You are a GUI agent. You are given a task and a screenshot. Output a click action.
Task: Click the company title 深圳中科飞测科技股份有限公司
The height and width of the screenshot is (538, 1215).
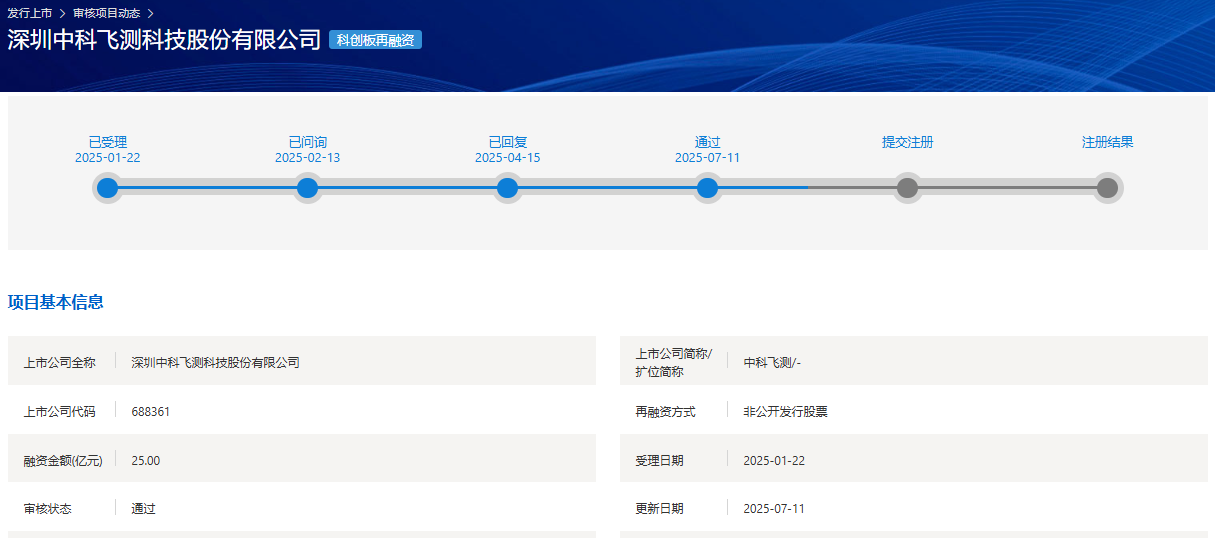pos(164,40)
